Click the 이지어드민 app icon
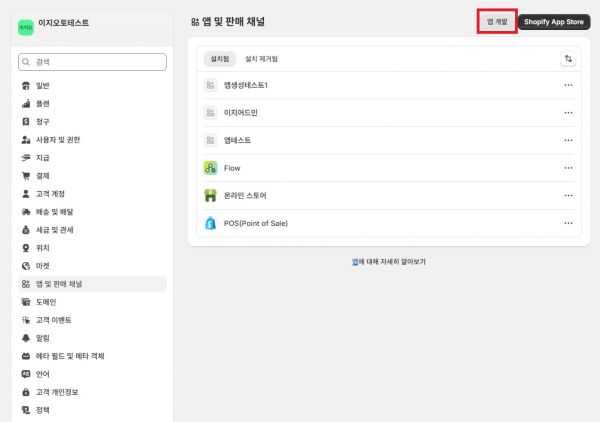 [211, 113]
